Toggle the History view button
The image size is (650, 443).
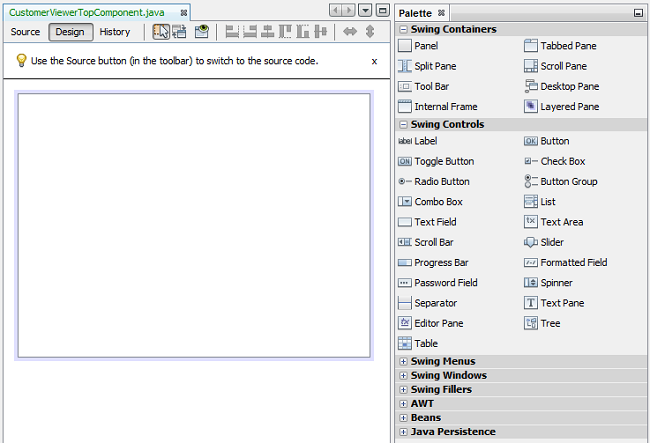pyautogui.click(x=114, y=32)
